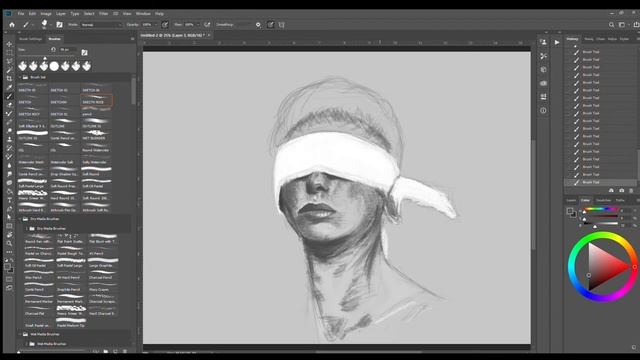This screenshot has width=640, height=360.
Task: Click the Share icon at top right
Action: (636, 25)
